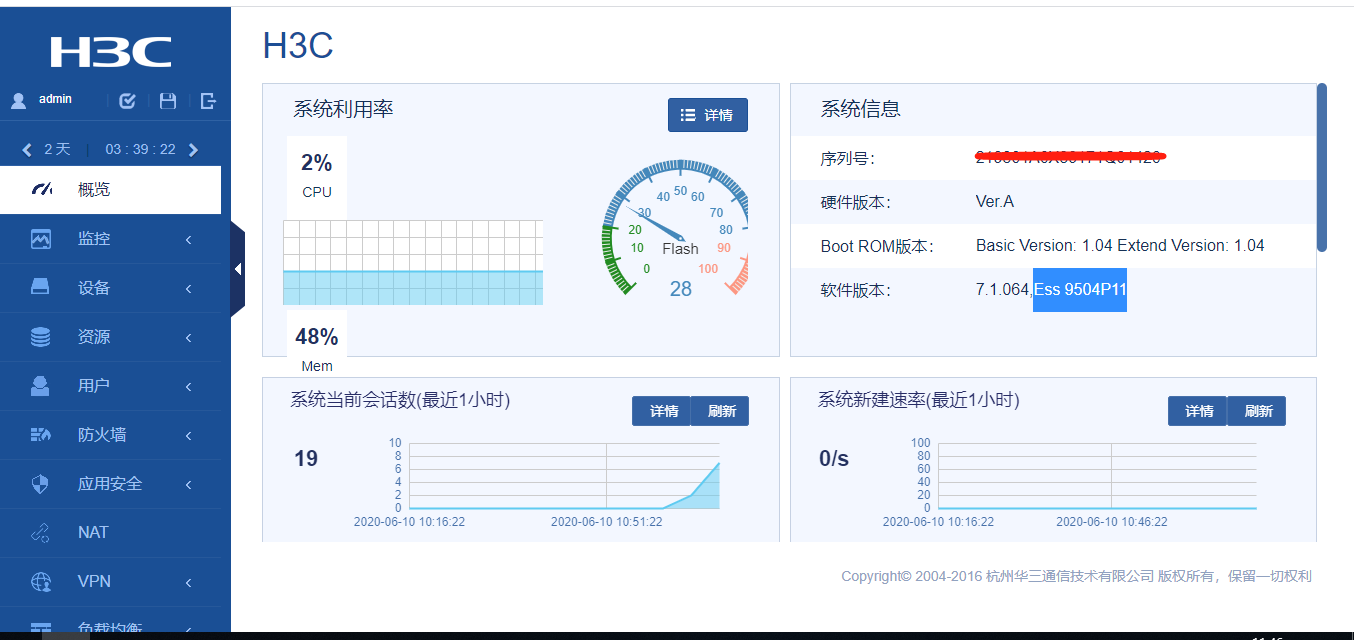Click the 软件版本 label
1354x640 pixels.
pyautogui.click(x=855, y=291)
